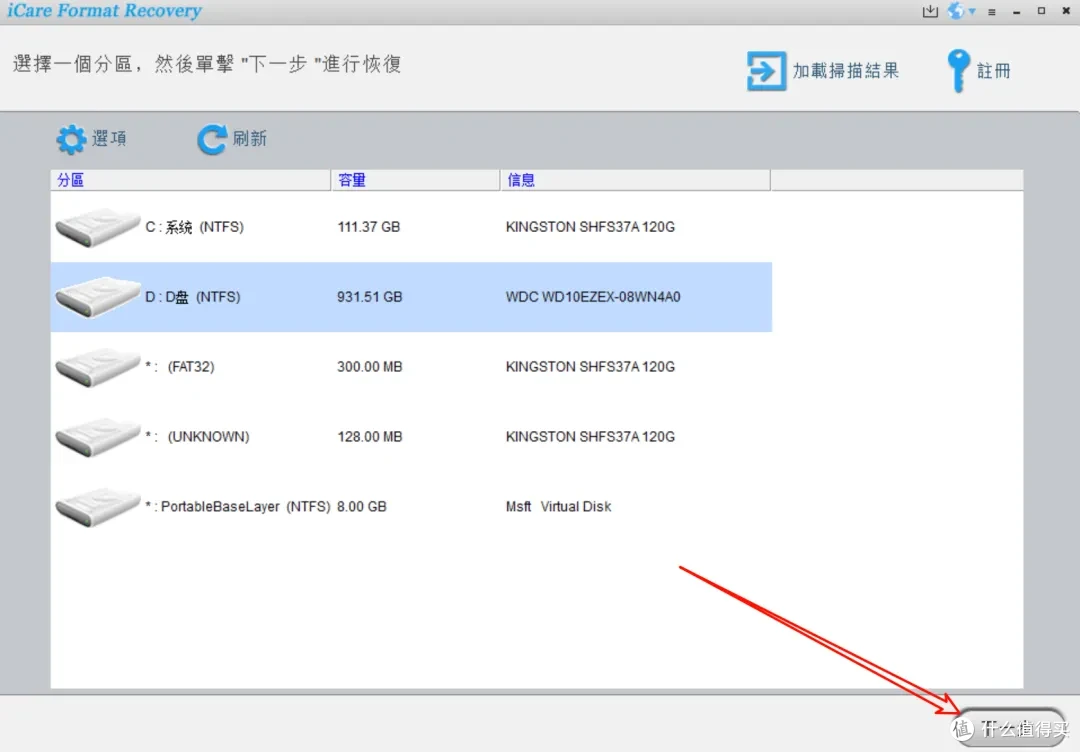Close the iCare Format Recovery window
The width and height of the screenshot is (1080, 752).
click(1066, 11)
